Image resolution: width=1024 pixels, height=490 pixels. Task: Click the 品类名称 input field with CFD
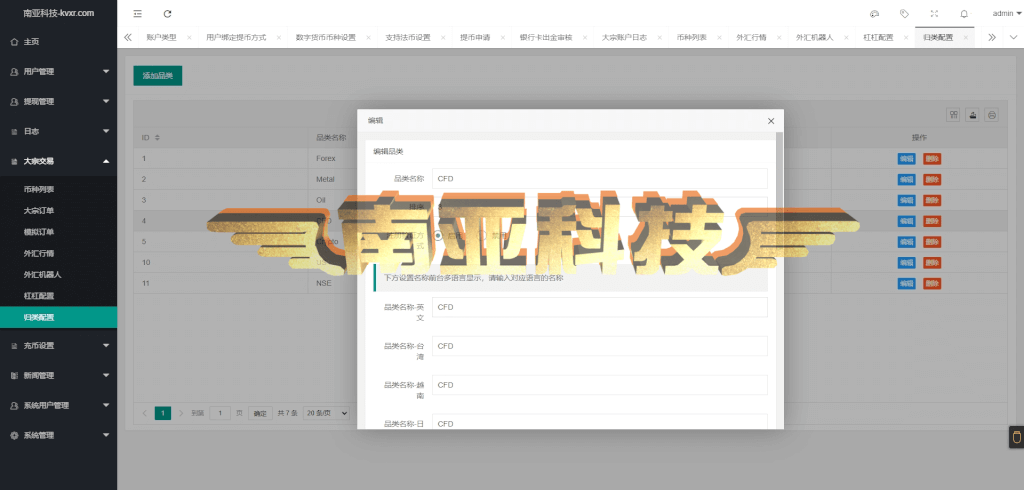pyautogui.click(x=600, y=178)
